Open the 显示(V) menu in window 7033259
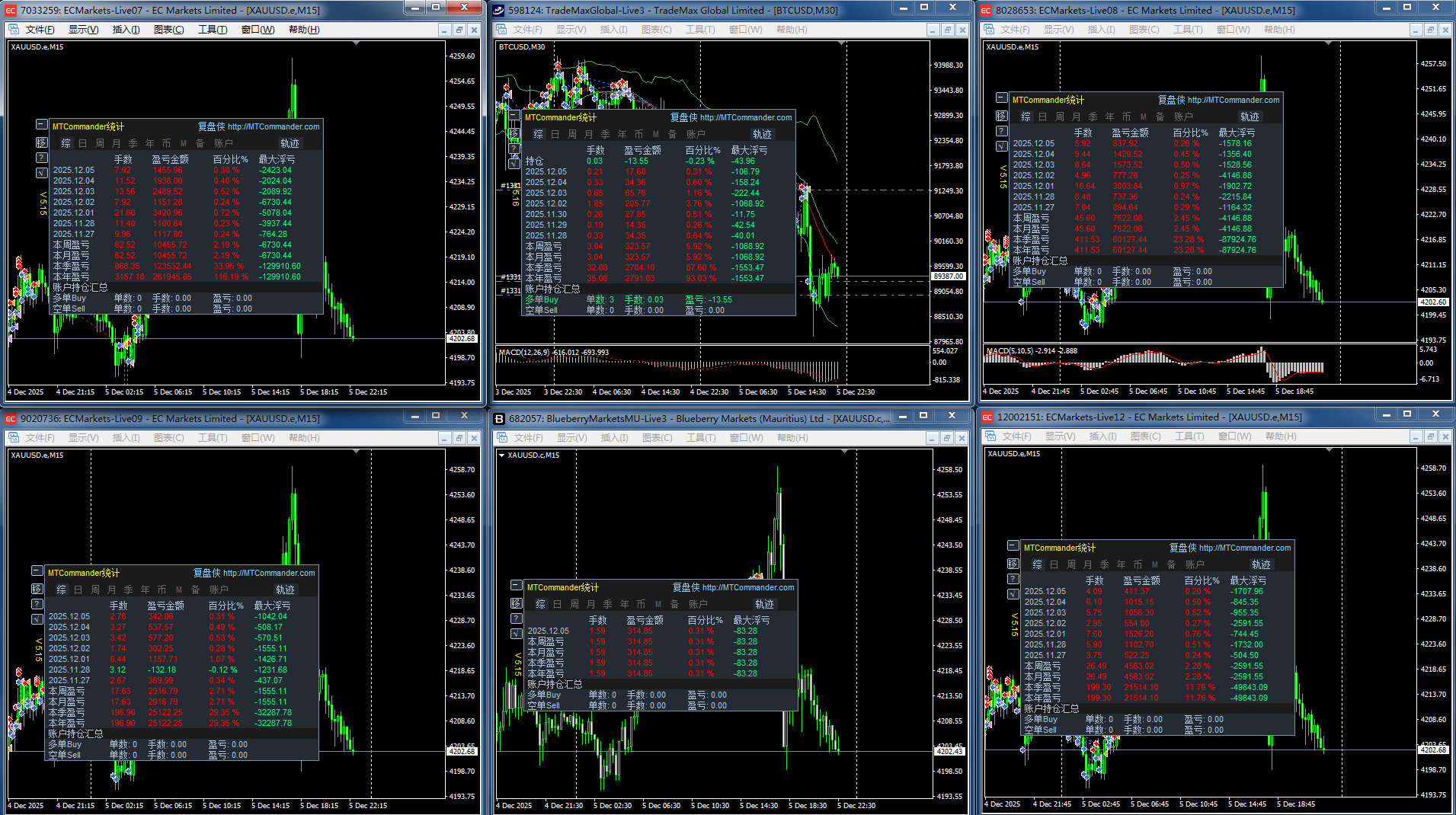Screen dimensions: 1456x815 84,30
